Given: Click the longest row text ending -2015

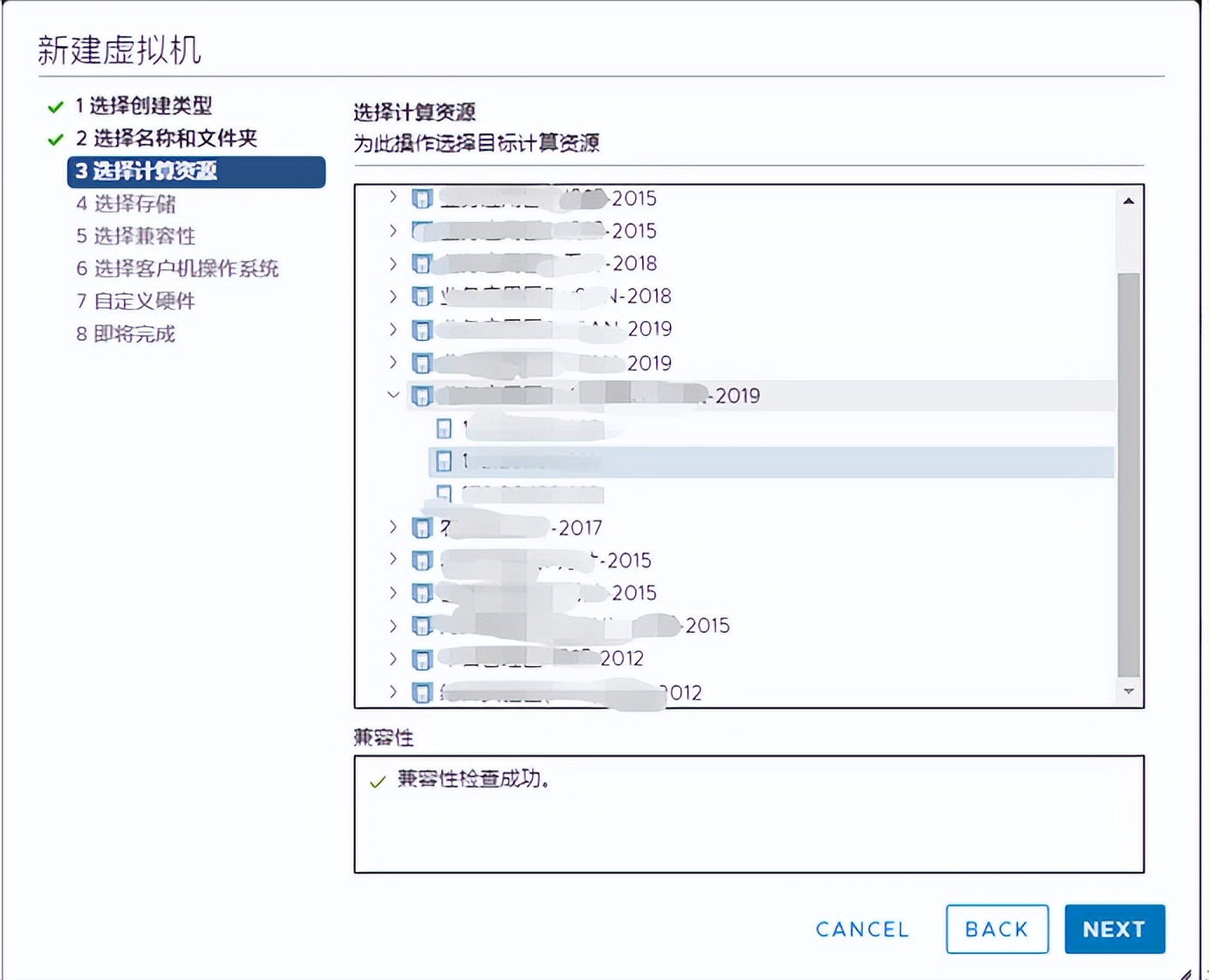Looking at the screenshot, I should (x=584, y=626).
